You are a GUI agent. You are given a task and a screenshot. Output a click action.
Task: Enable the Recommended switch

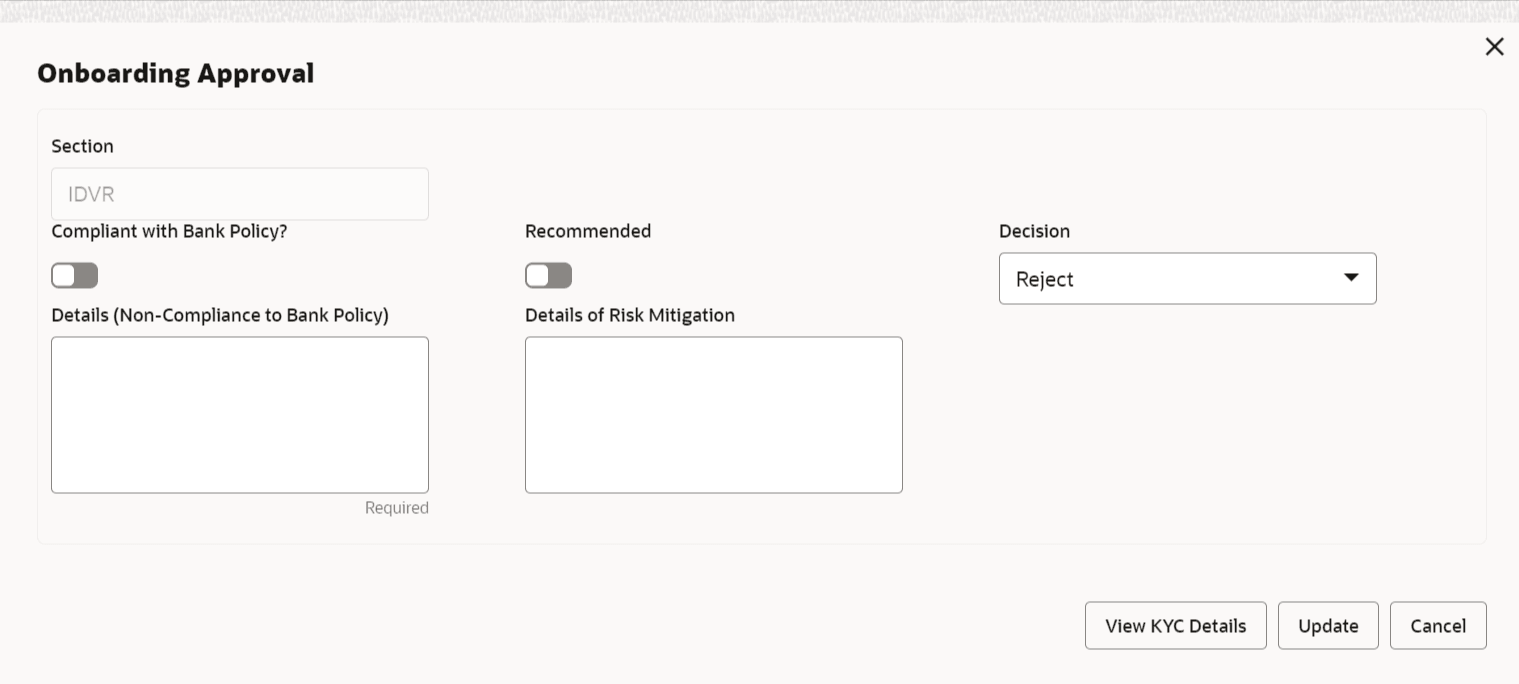pyautogui.click(x=548, y=275)
